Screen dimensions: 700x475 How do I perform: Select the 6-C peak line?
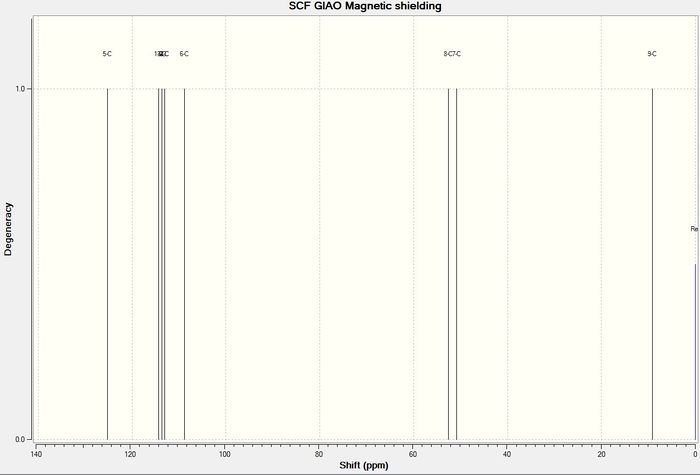pyautogui.click(x=184, y=264)
